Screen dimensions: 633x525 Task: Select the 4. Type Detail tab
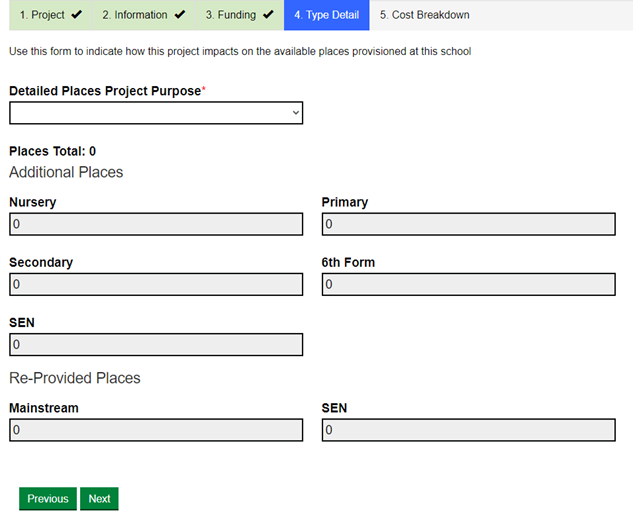tap(326, 15)
